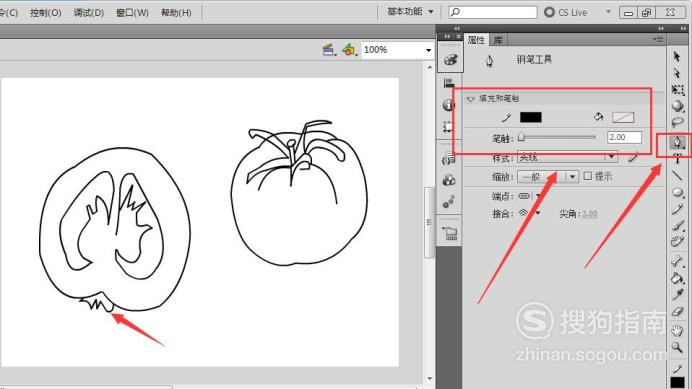Switch to the 库 library tab
Screen dimensions: 692x389
(x=498, y=40)
